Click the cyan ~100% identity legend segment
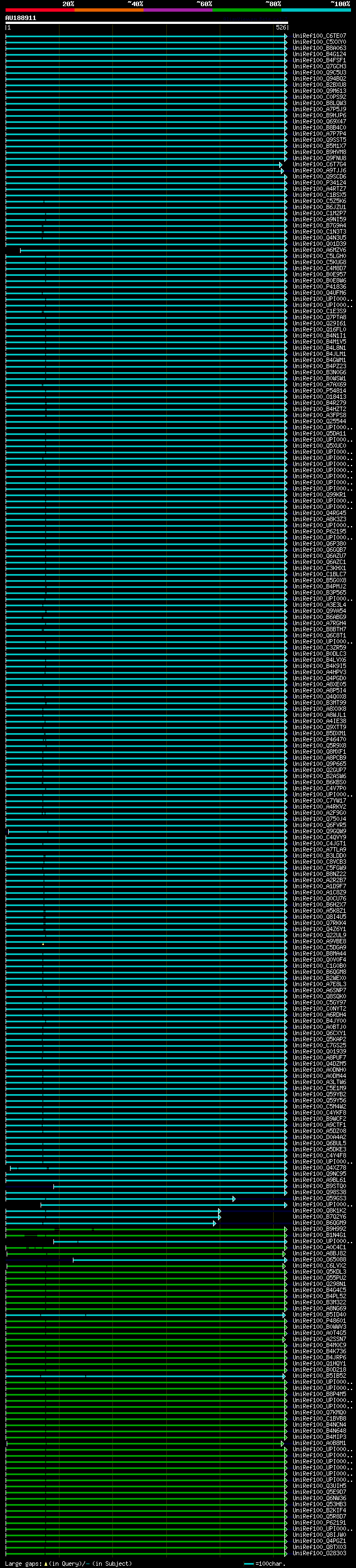This screenshot has height=1568, width=356. [316, 10]
